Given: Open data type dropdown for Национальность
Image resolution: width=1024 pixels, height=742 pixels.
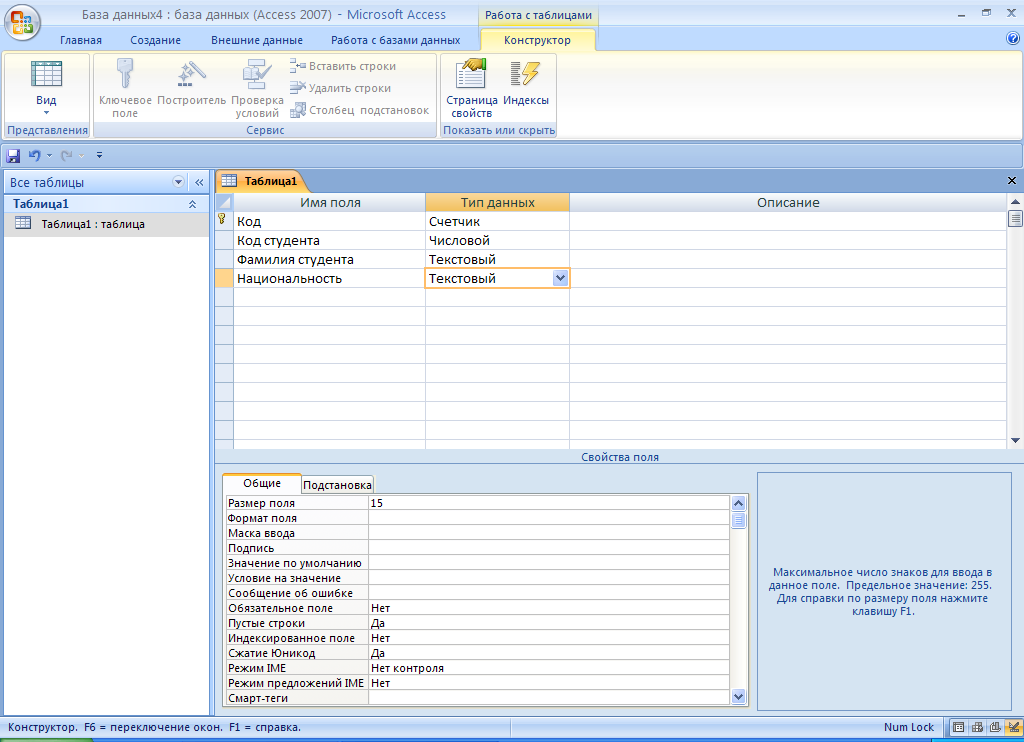Looking at the screenshot, I should pyautogui.click(x=560, y=278).
